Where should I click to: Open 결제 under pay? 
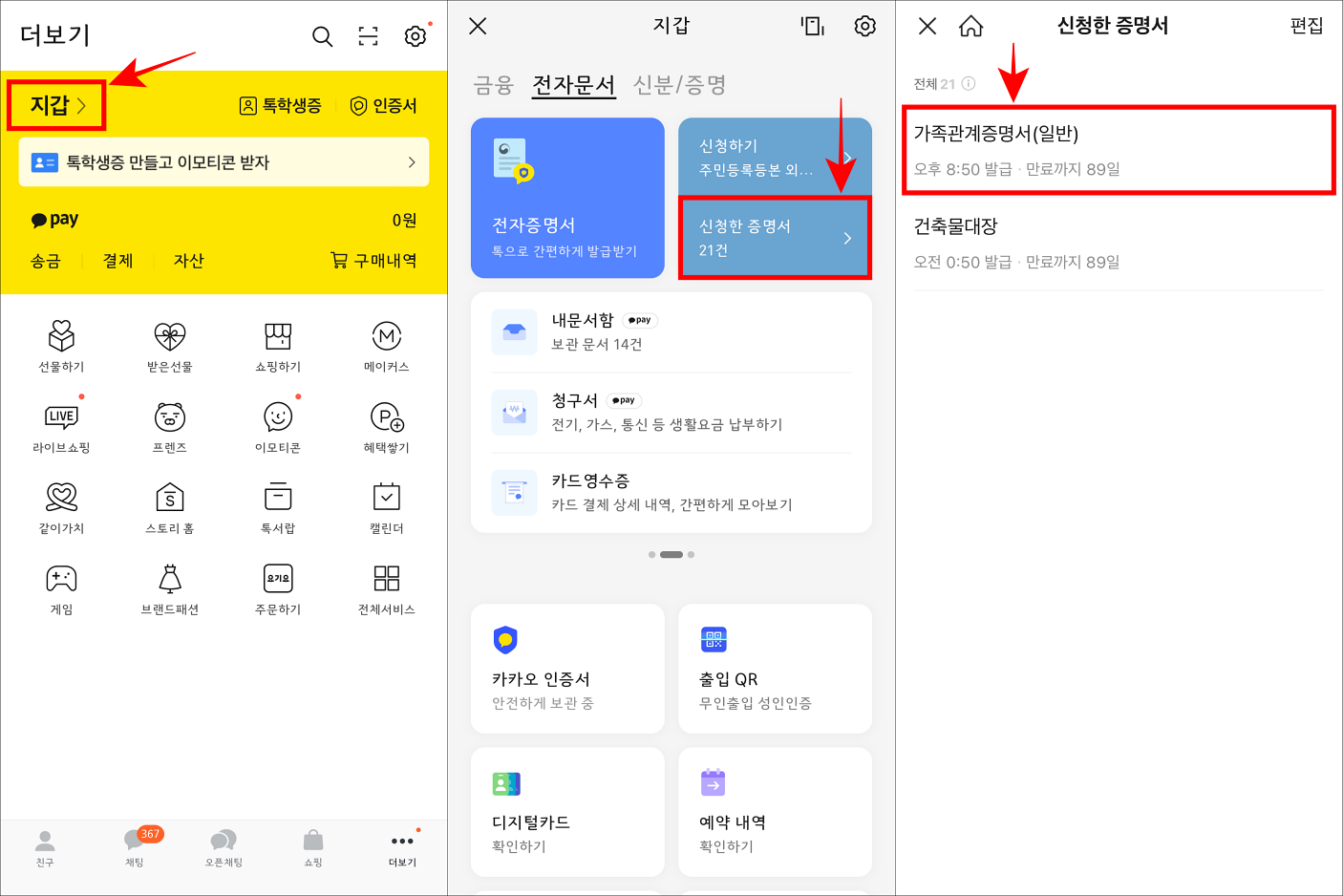117,261
